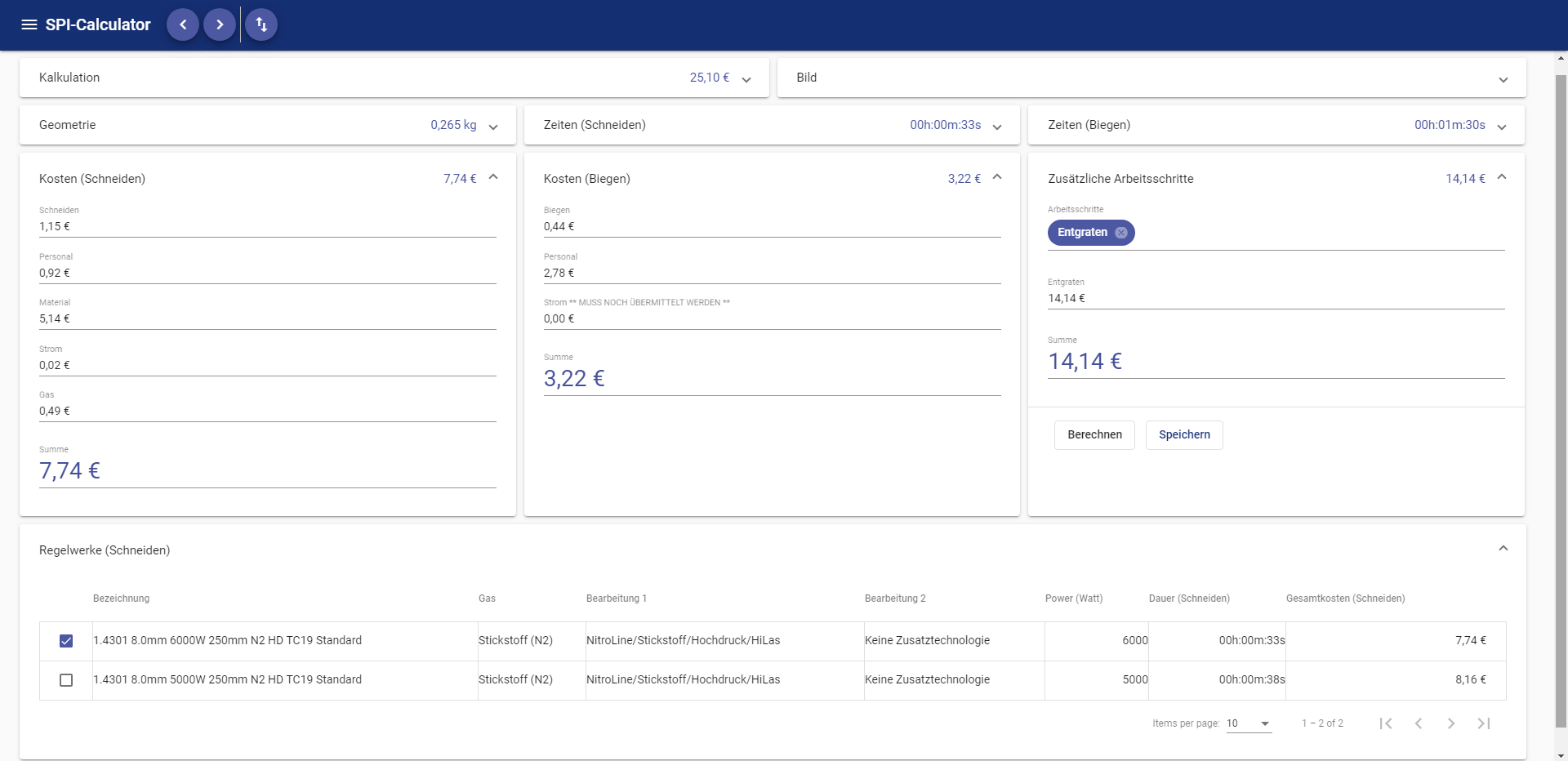
Task: Remove the Entgraten chip
Action: coord(1121,233)
